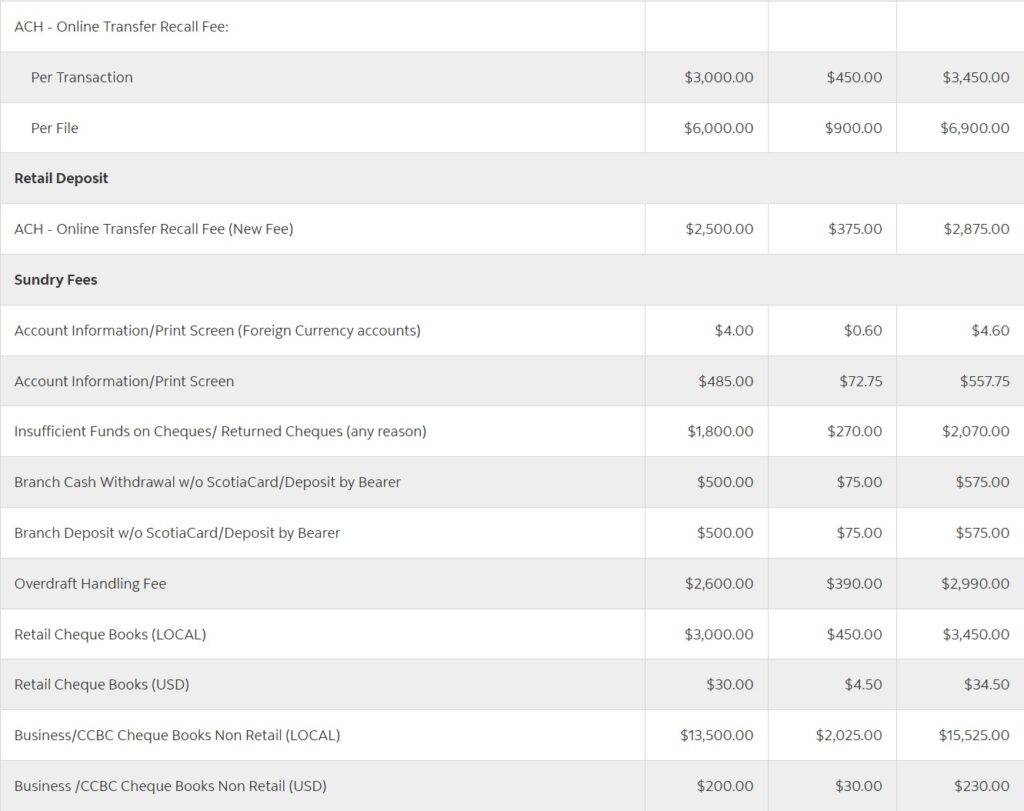Click the $3,450.00 total for Per Transaction

[976, 77]
